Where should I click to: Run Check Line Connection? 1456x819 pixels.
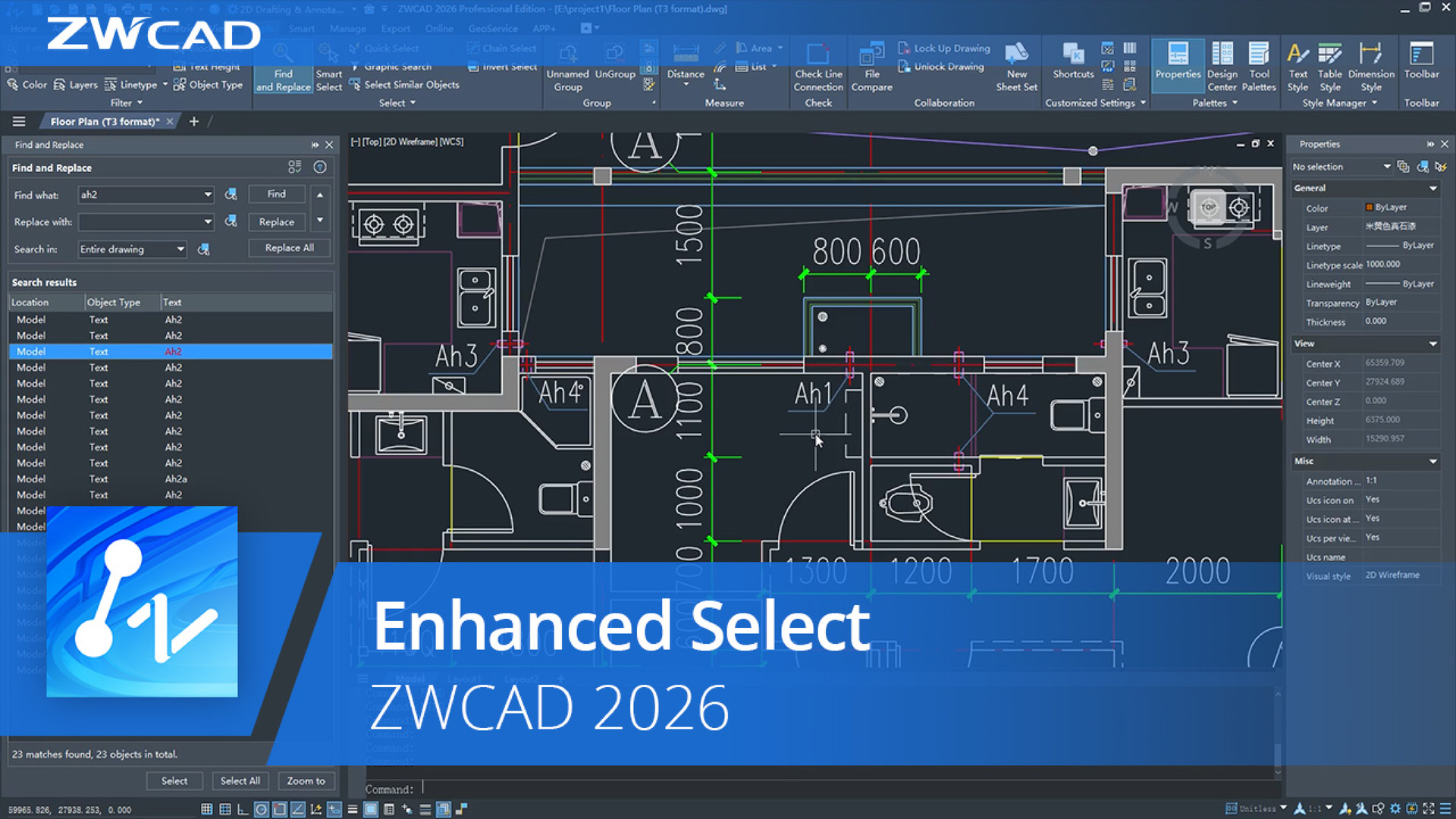tap(818, 68)
